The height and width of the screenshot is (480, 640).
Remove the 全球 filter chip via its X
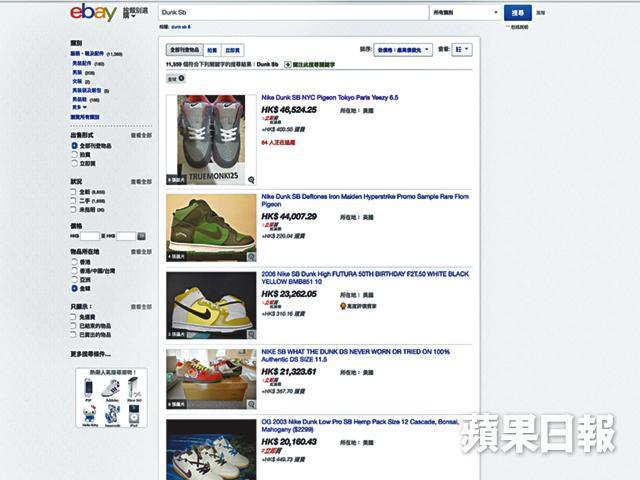181,78
